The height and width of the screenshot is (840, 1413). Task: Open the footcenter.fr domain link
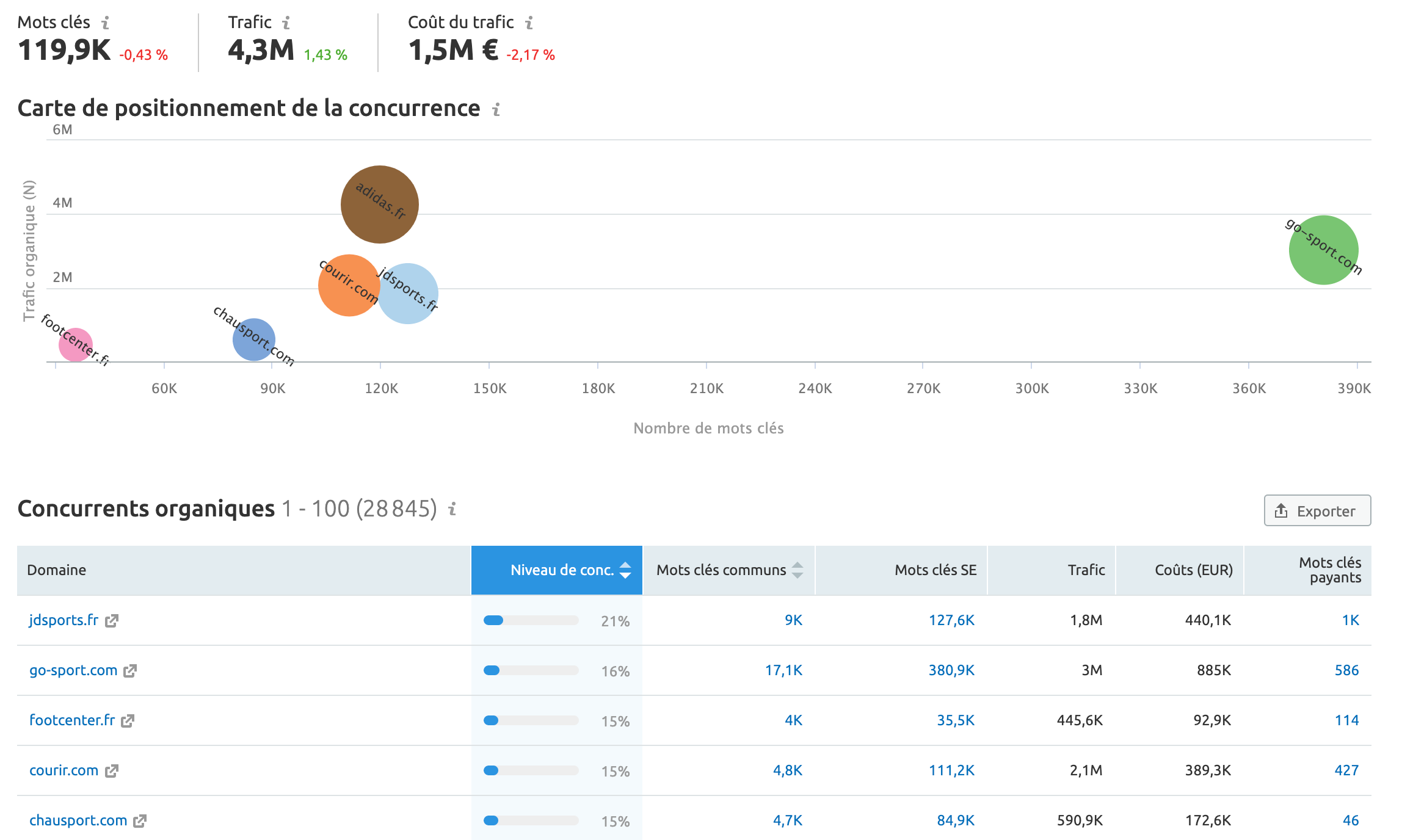click(72, 720)
